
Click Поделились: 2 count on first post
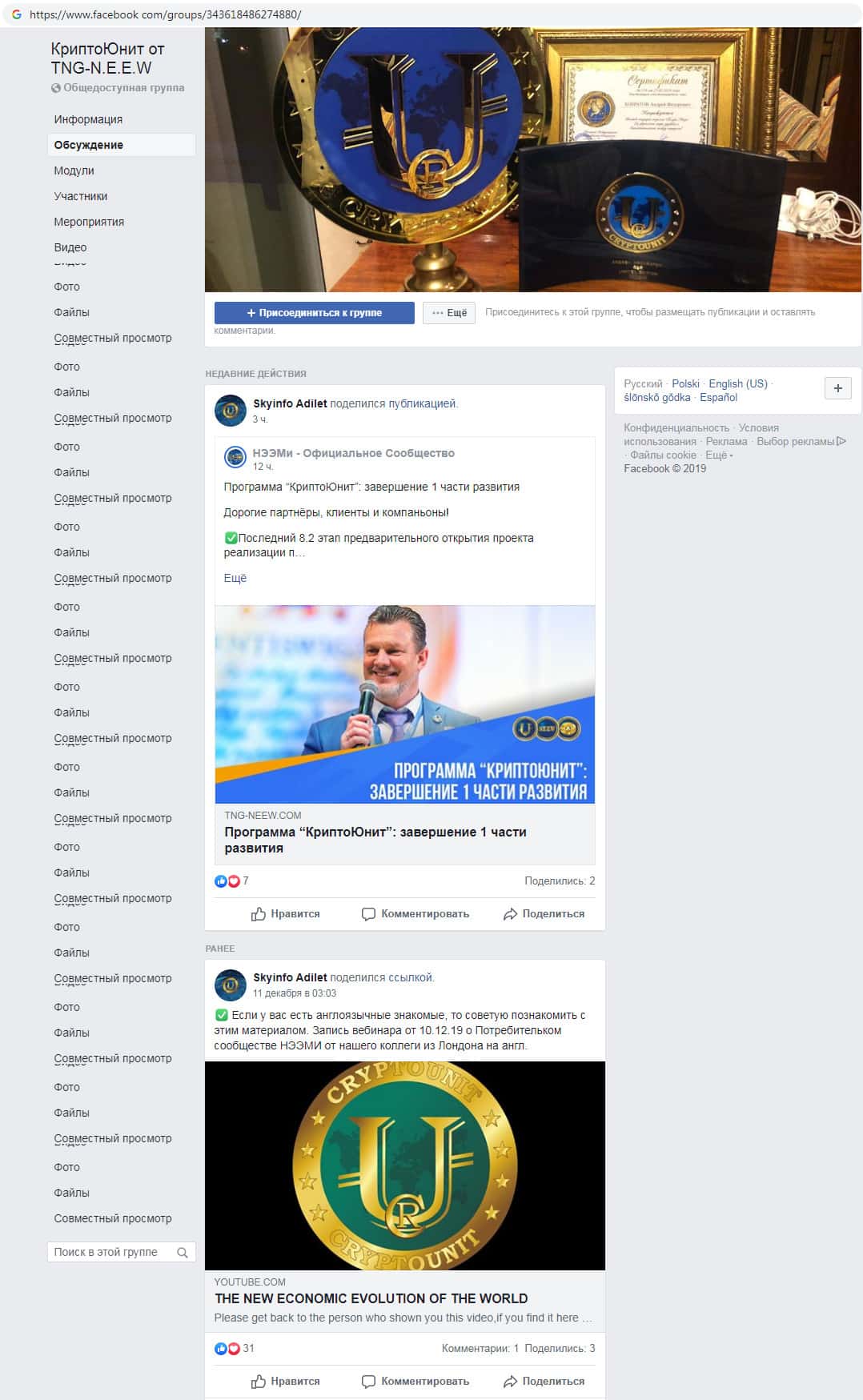(560, 881)
